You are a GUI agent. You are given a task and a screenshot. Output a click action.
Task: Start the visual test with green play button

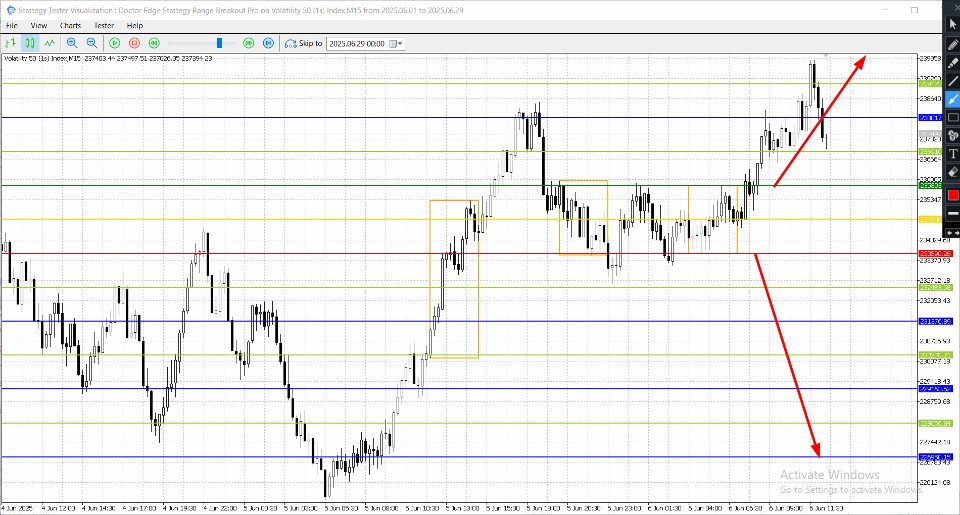click(114, 43)
